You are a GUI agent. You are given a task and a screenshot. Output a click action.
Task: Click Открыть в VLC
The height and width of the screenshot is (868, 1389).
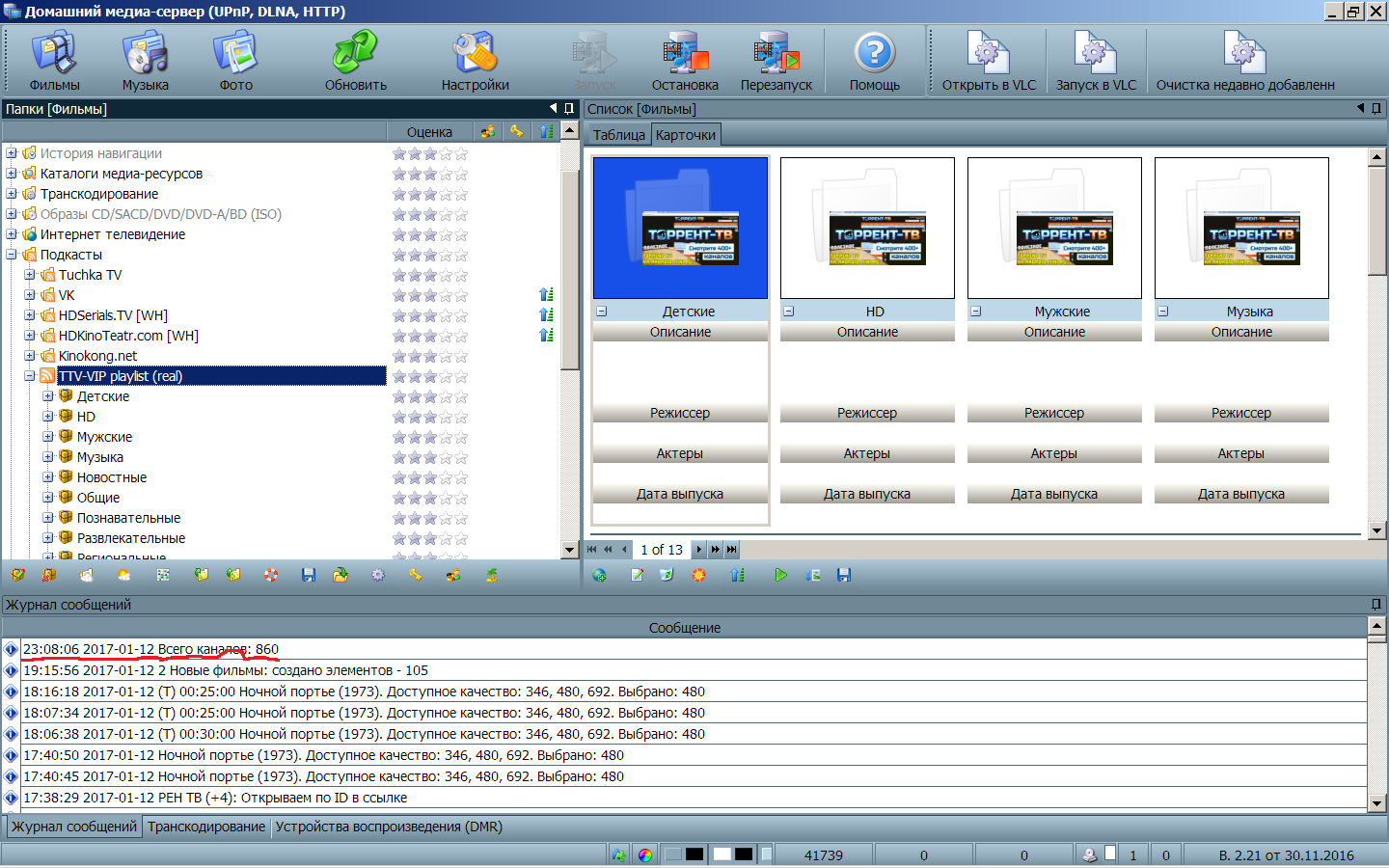(989, 62)
